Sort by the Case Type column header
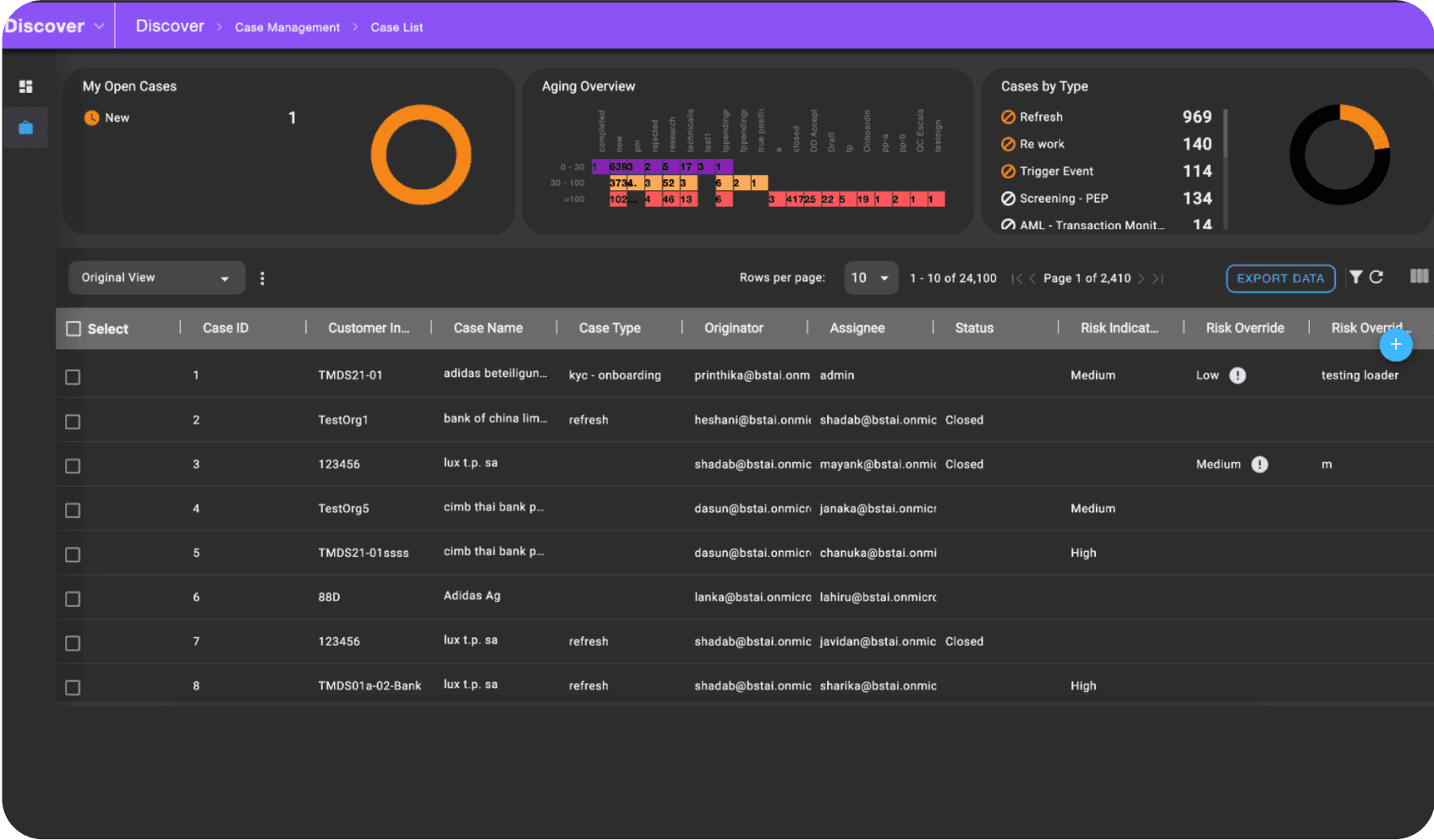The width and height of the screenshot is (1434, 840). click(610, 328)
